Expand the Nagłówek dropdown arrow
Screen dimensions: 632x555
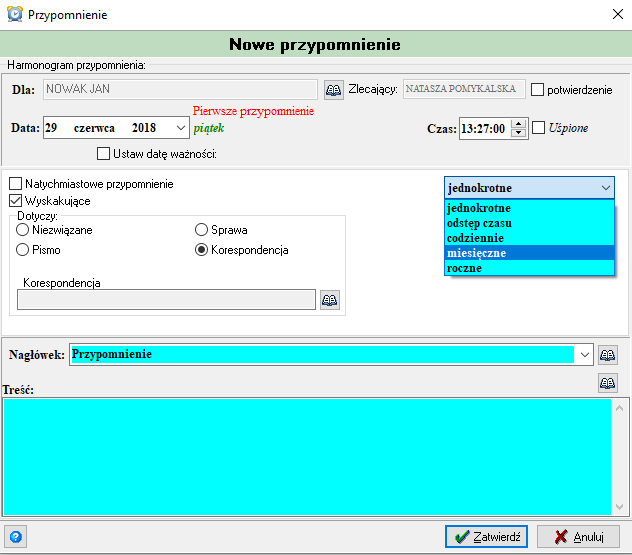[584, 355]
